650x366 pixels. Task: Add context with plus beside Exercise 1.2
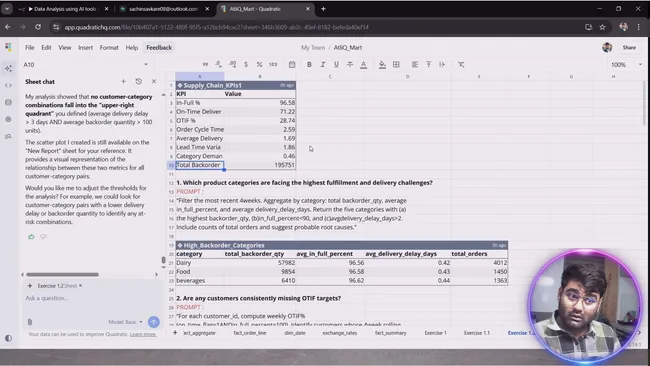click(x=29, y=286)
